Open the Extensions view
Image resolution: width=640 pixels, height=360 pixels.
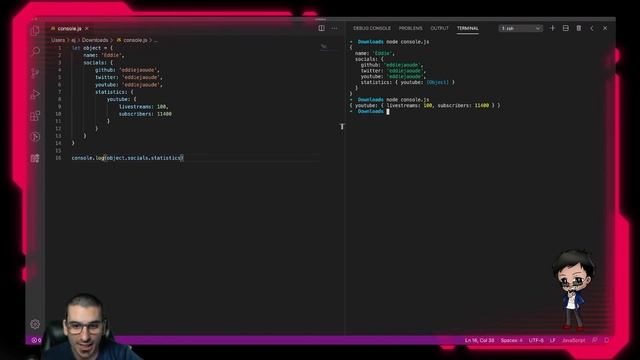click(x=35, y=116)
